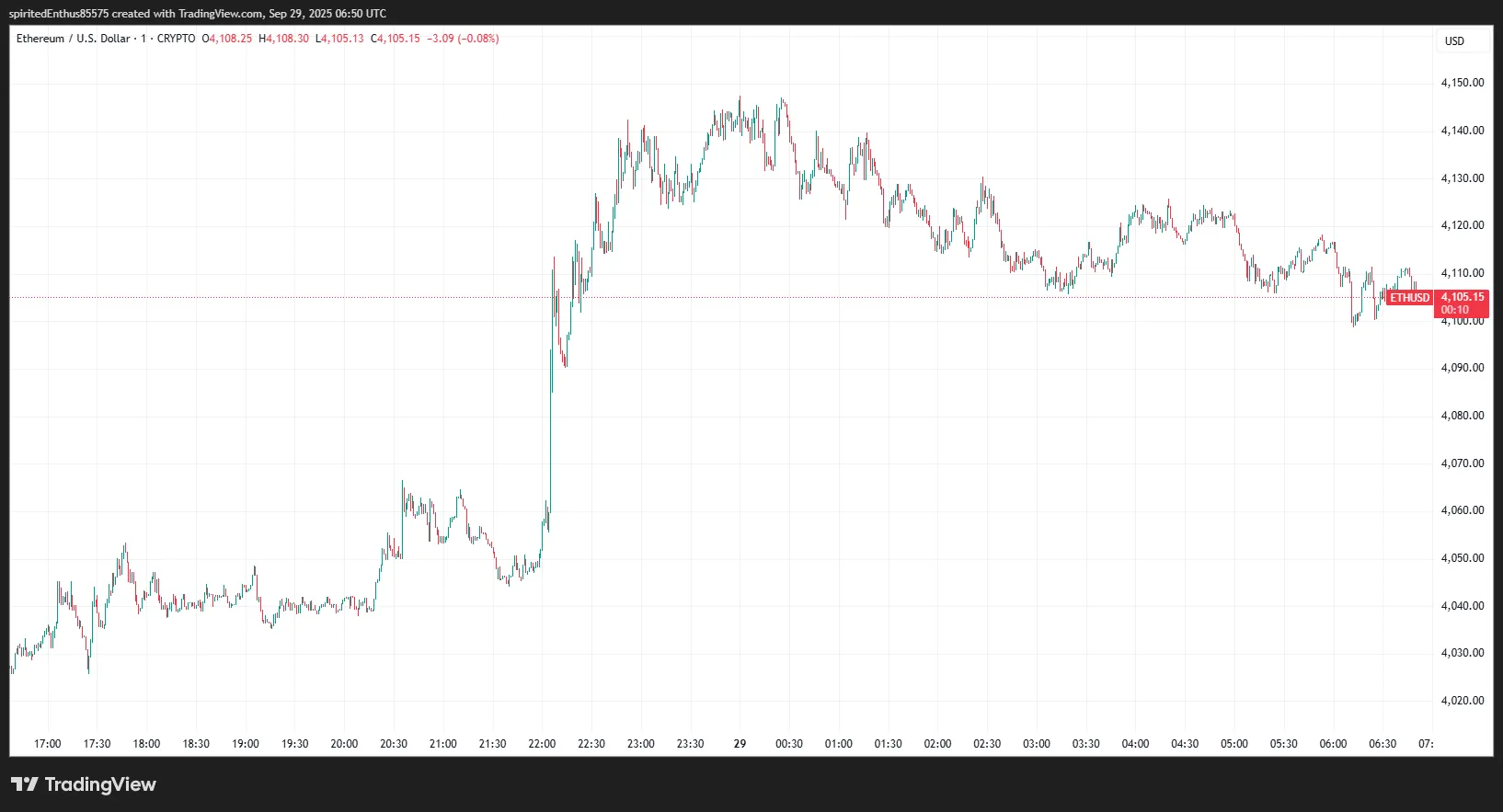Open the USD currency selector

point(1454,40)
